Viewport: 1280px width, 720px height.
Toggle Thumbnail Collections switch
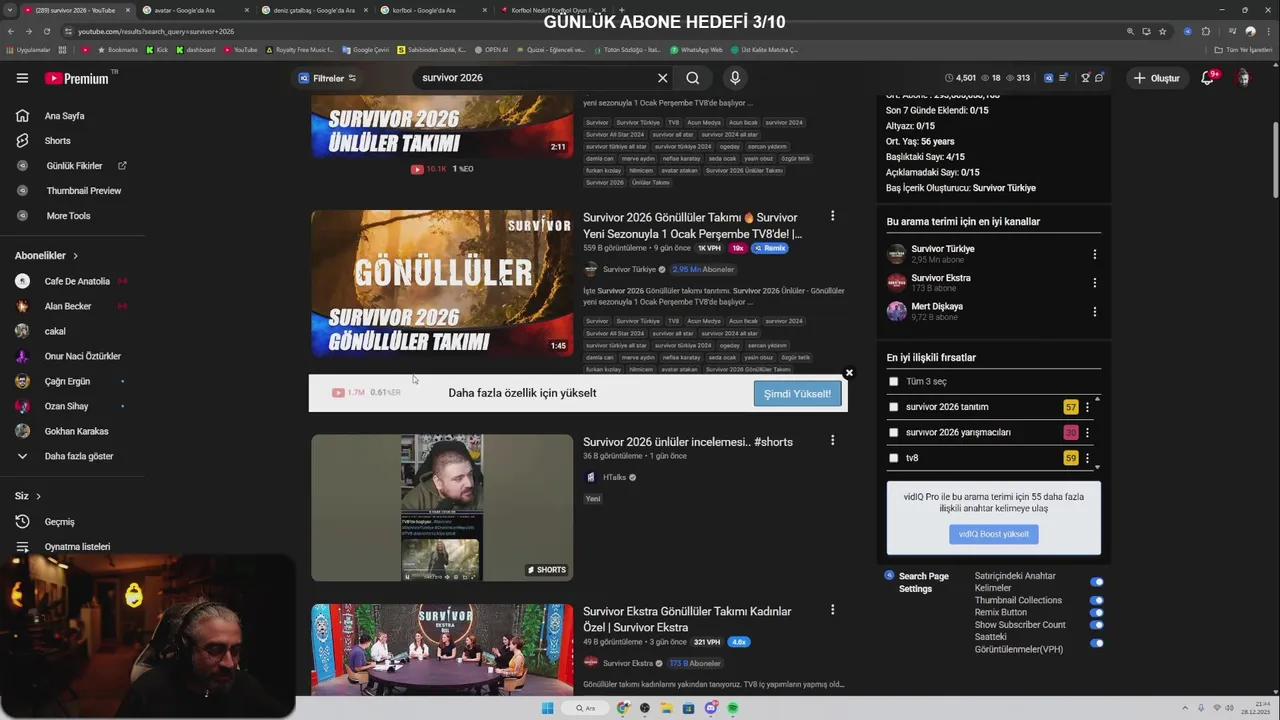point(1097,601)
